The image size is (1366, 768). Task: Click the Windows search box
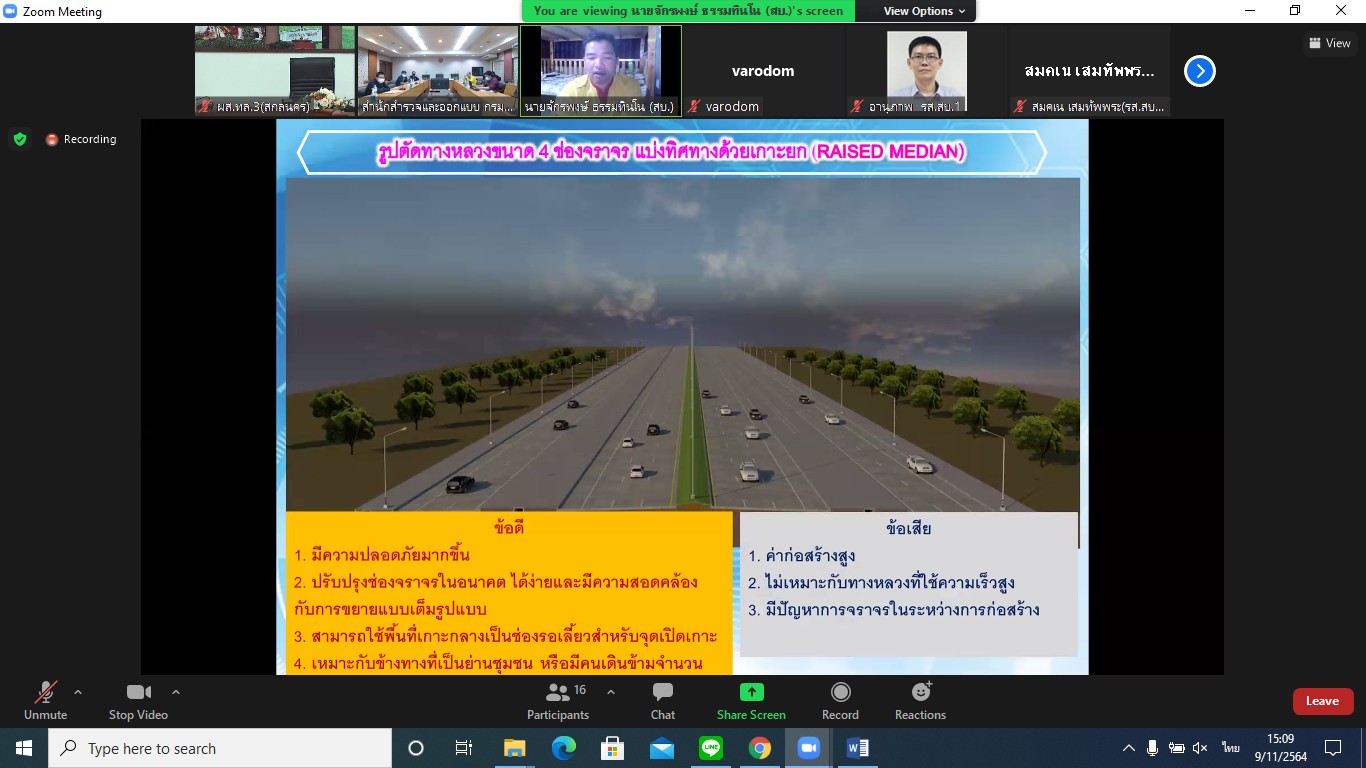(220, 748)
